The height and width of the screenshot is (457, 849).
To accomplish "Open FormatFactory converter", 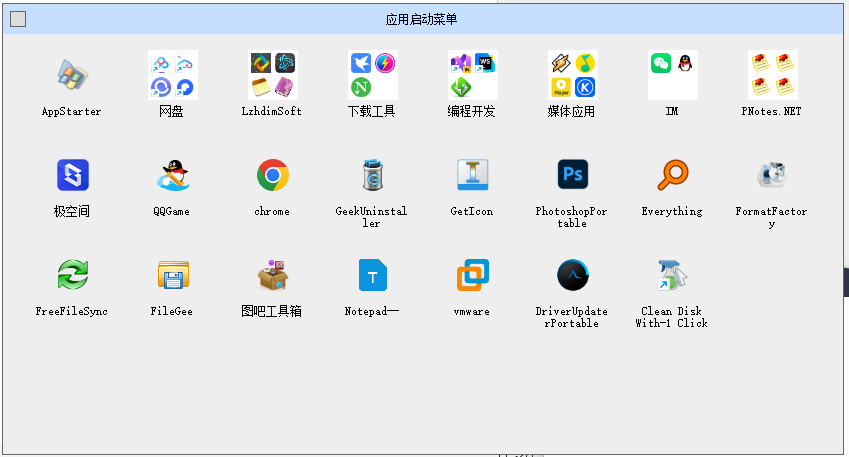I will [772, 175].
